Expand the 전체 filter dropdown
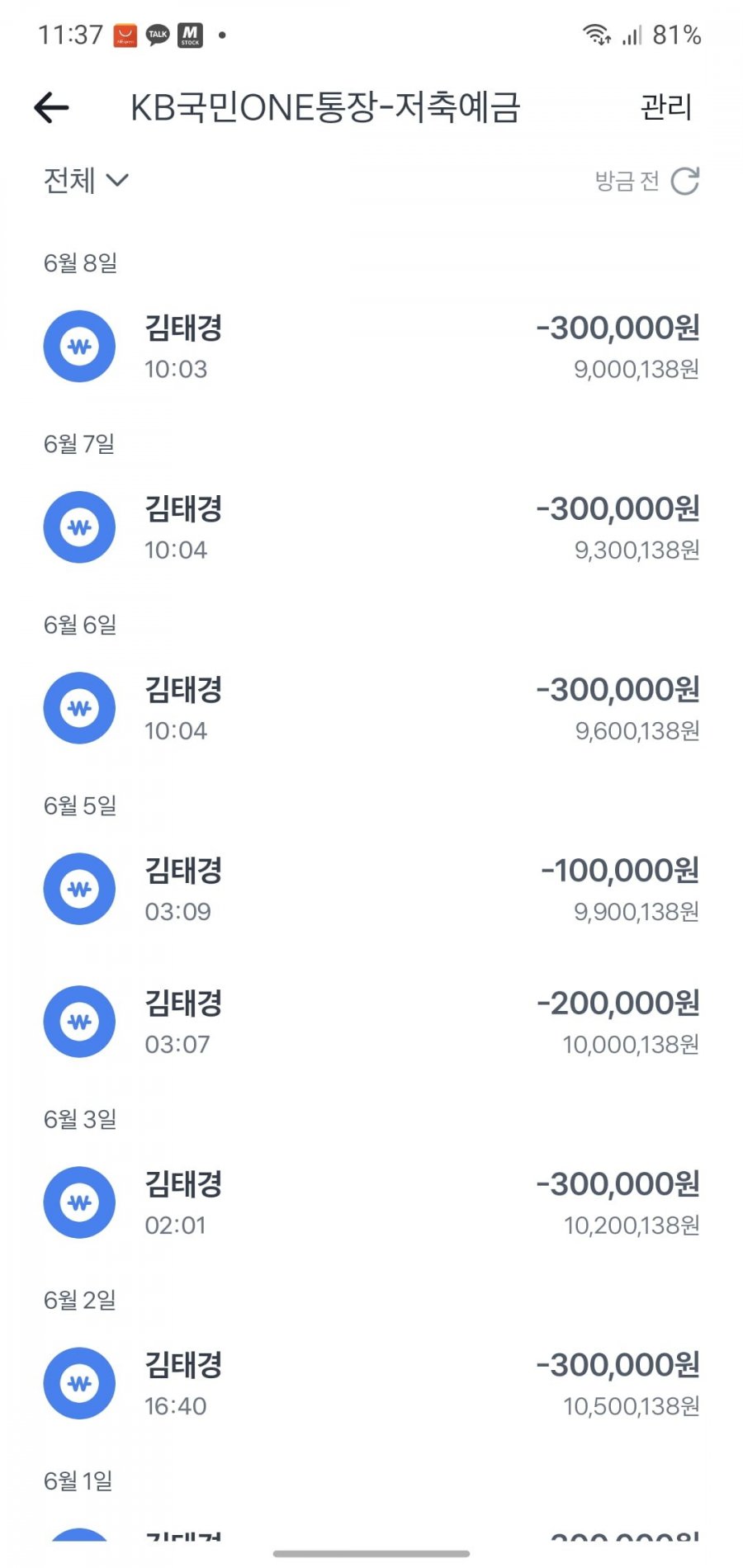Screen dimensions: 743x1568 pyautogui.click(x=86, y=180)
